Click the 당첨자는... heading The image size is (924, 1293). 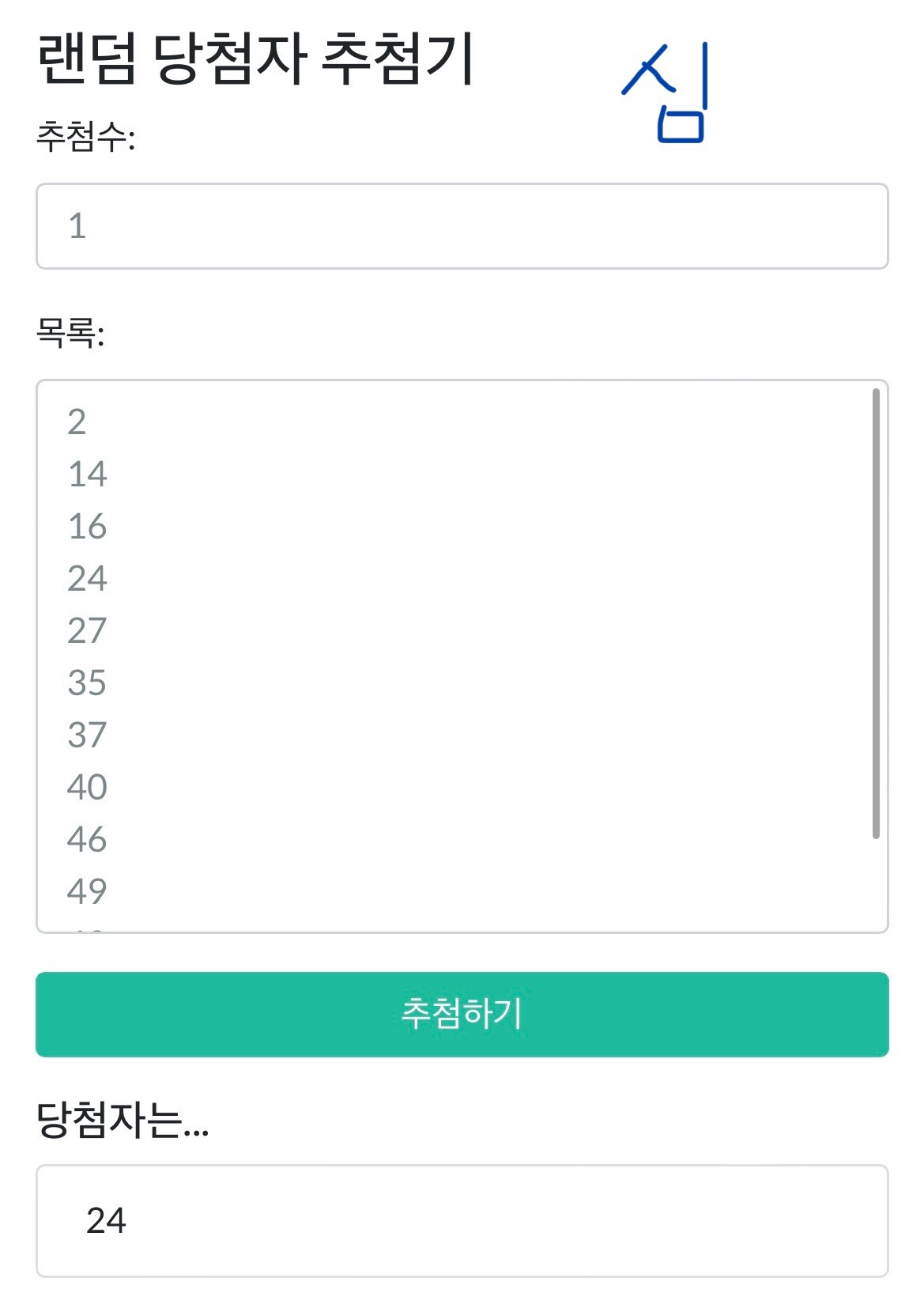123,1121
